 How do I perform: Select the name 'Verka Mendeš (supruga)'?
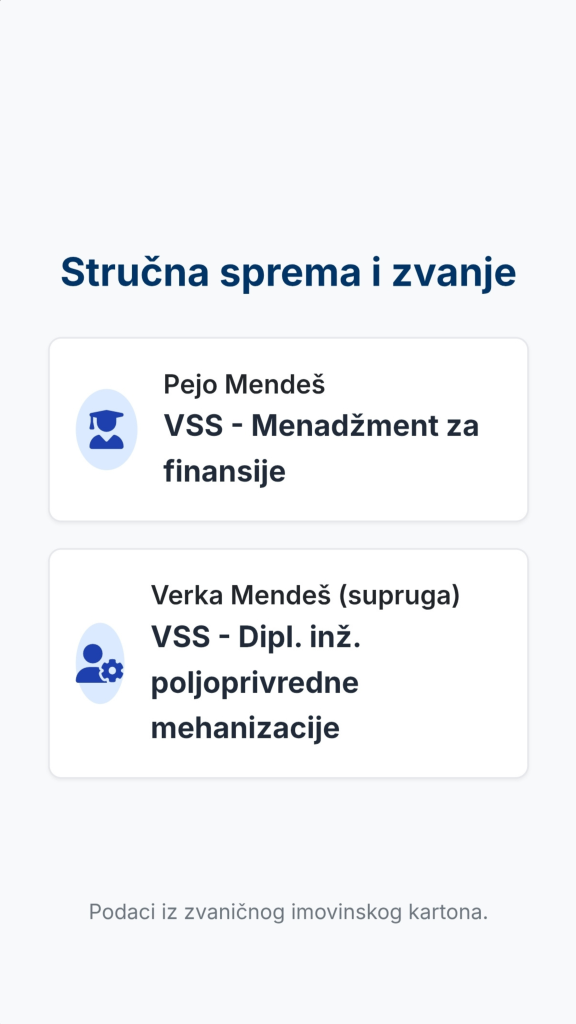pyautogui.click(x=306, y=595)
